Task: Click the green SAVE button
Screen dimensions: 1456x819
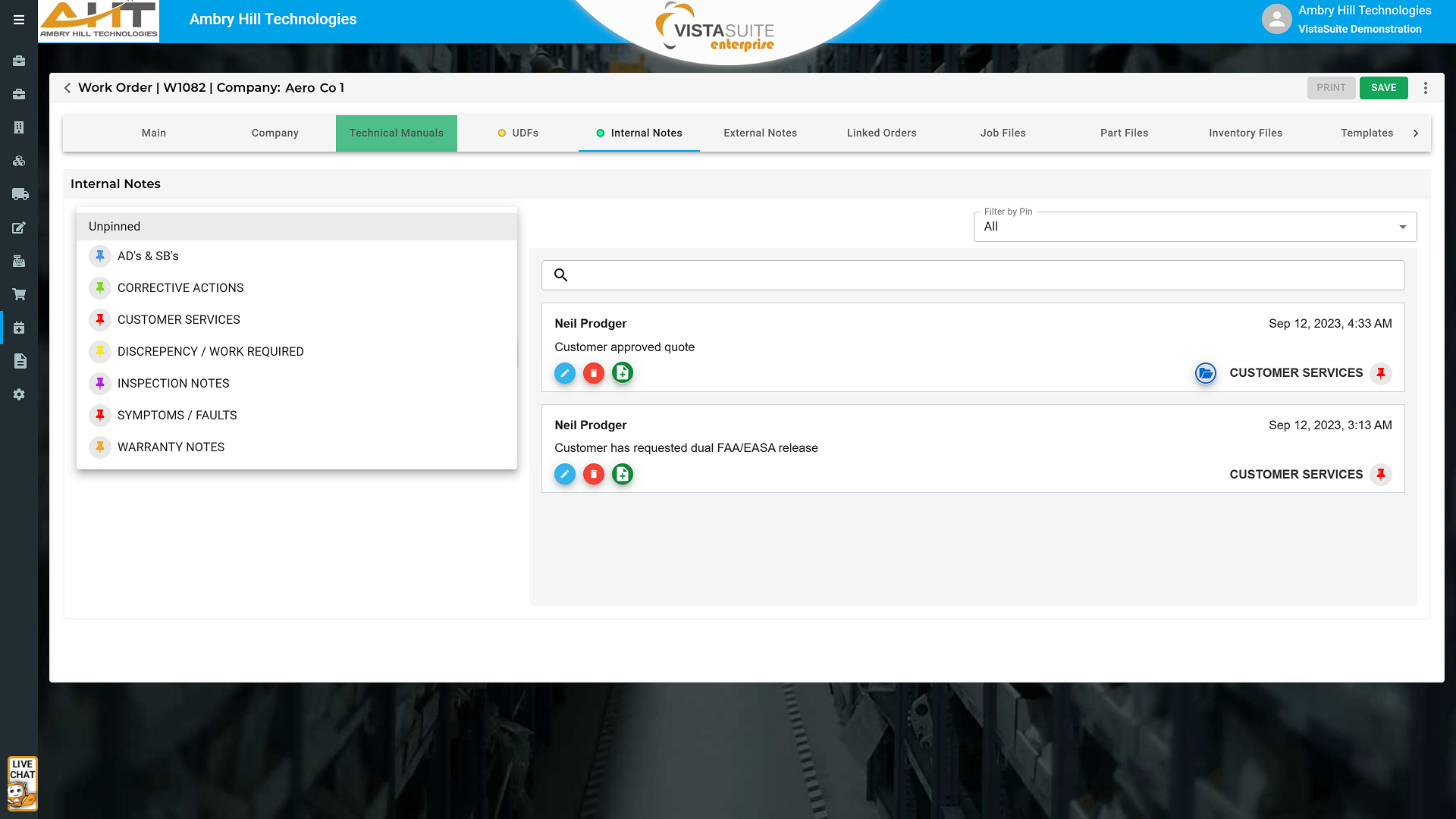Action: [1383, 88]
